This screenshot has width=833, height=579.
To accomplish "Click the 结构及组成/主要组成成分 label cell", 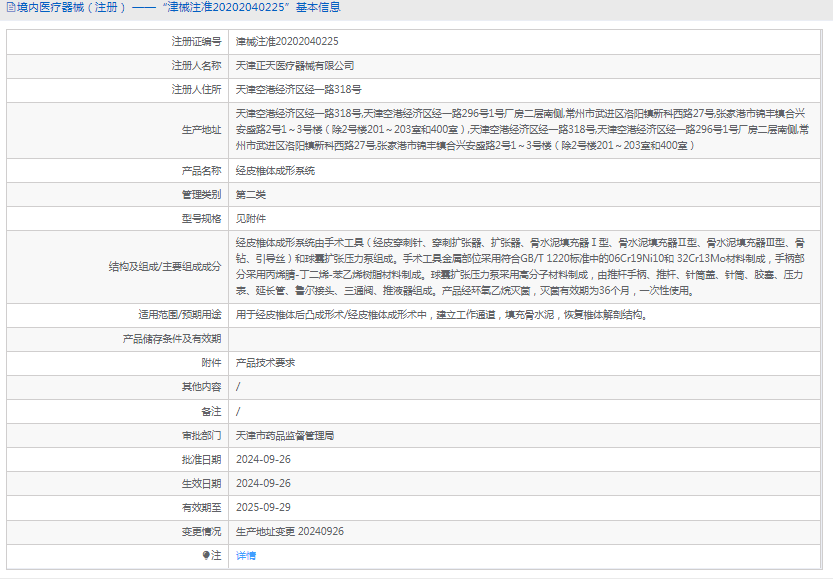I will 118,267.
